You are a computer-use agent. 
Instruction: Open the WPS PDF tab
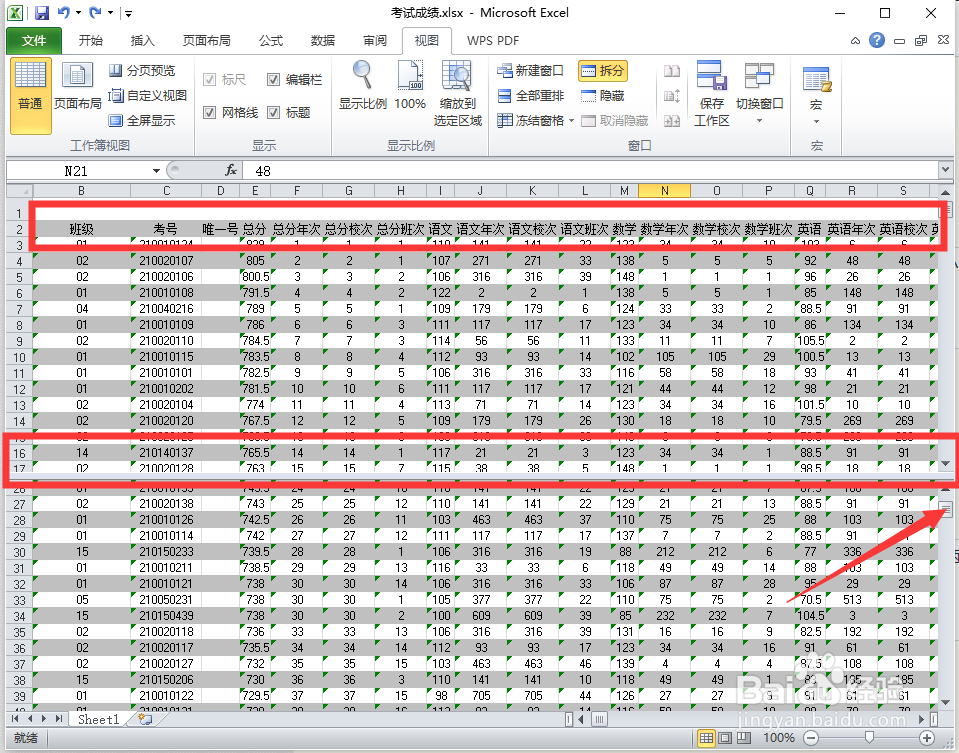pos(492,41)
